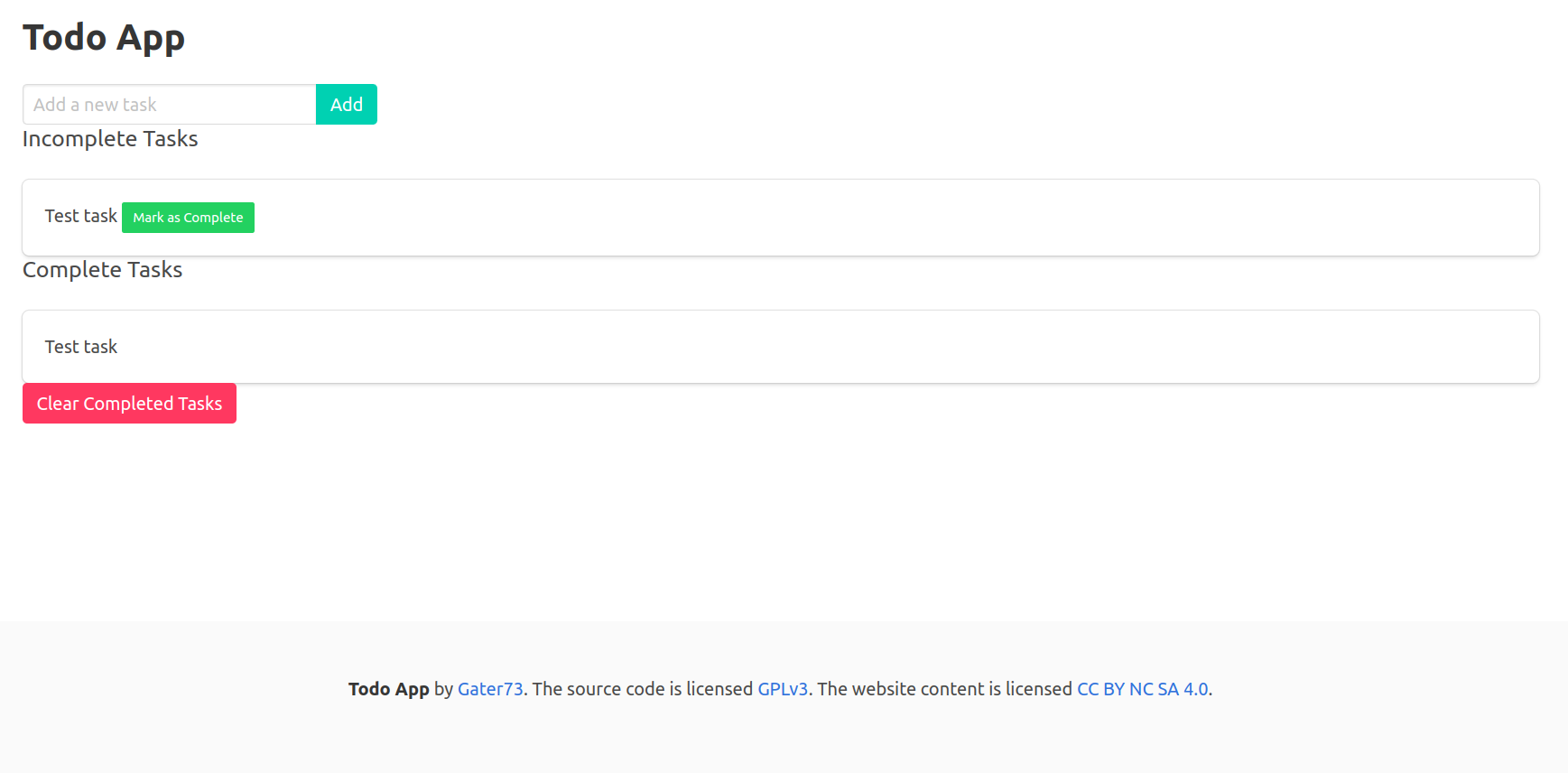Mark the Test task as complete
The width and height of the screenshot is (1568, 773).
(x=188, y=218)
